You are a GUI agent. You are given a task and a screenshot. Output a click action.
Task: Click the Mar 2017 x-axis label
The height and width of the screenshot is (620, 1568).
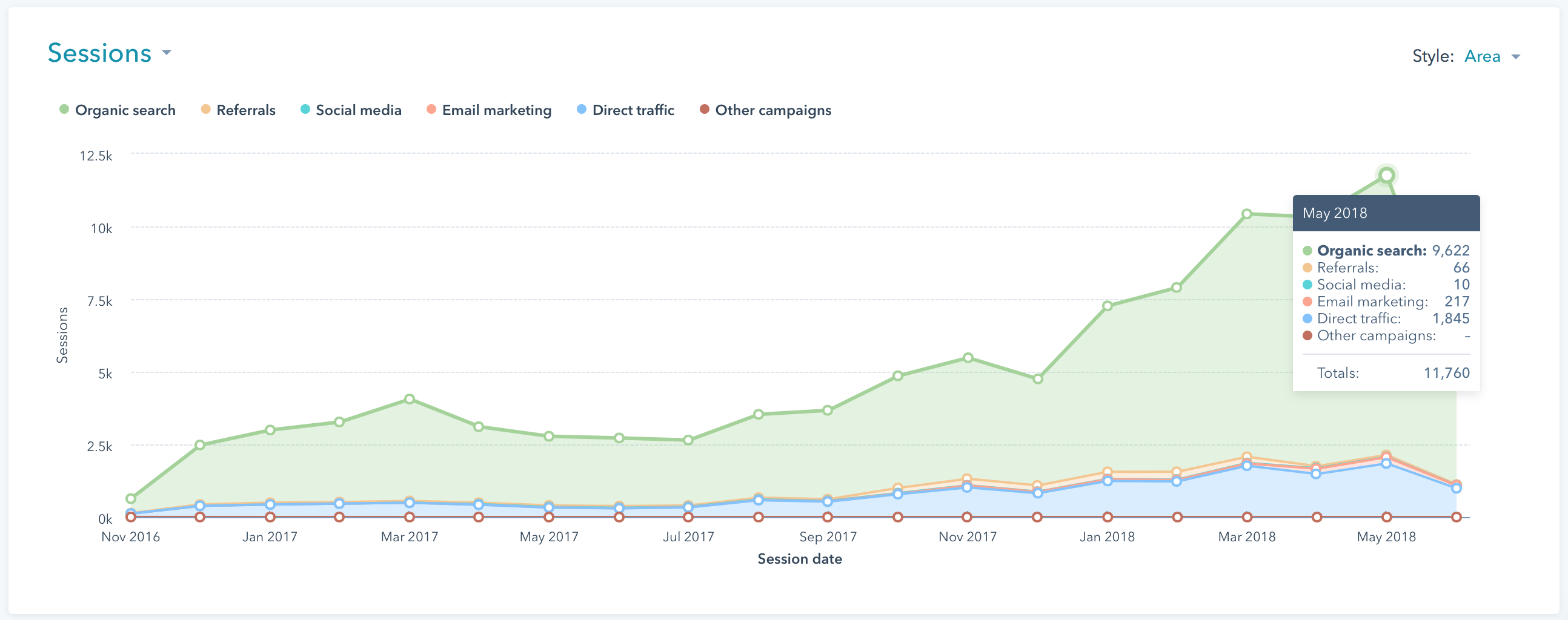point(410,536)
